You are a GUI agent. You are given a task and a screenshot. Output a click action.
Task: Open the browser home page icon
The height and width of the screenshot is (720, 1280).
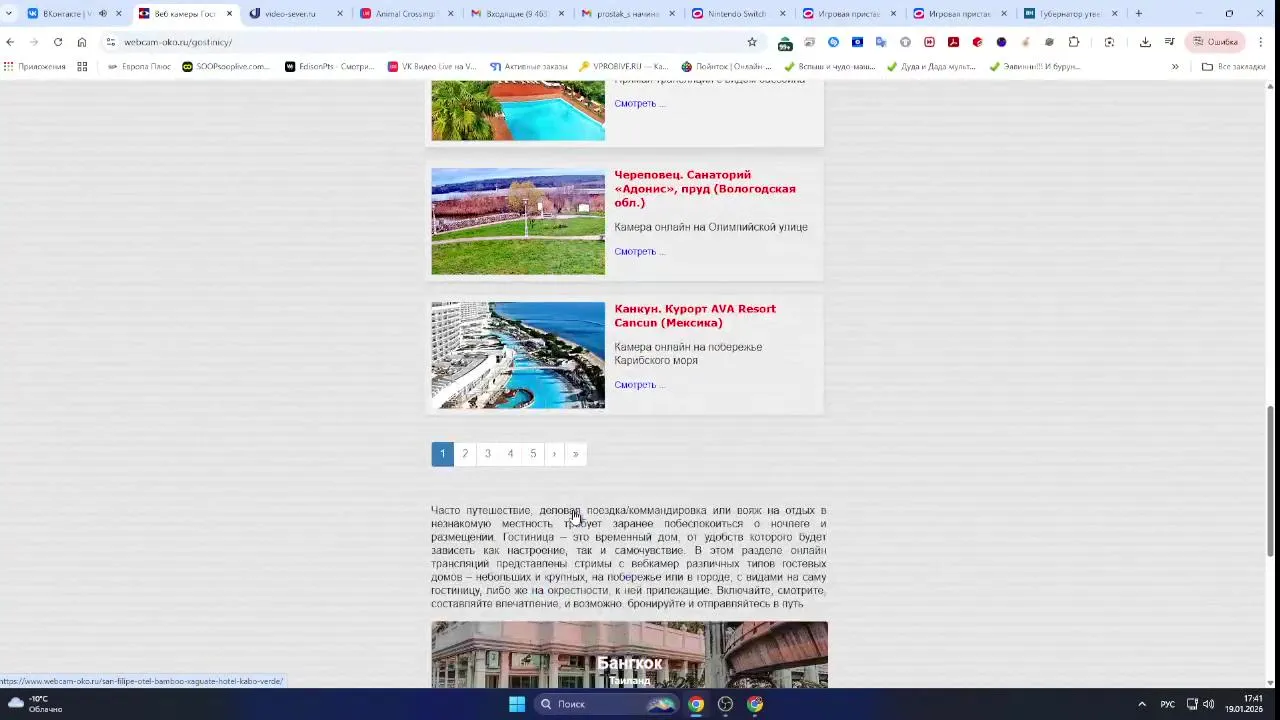82,42
